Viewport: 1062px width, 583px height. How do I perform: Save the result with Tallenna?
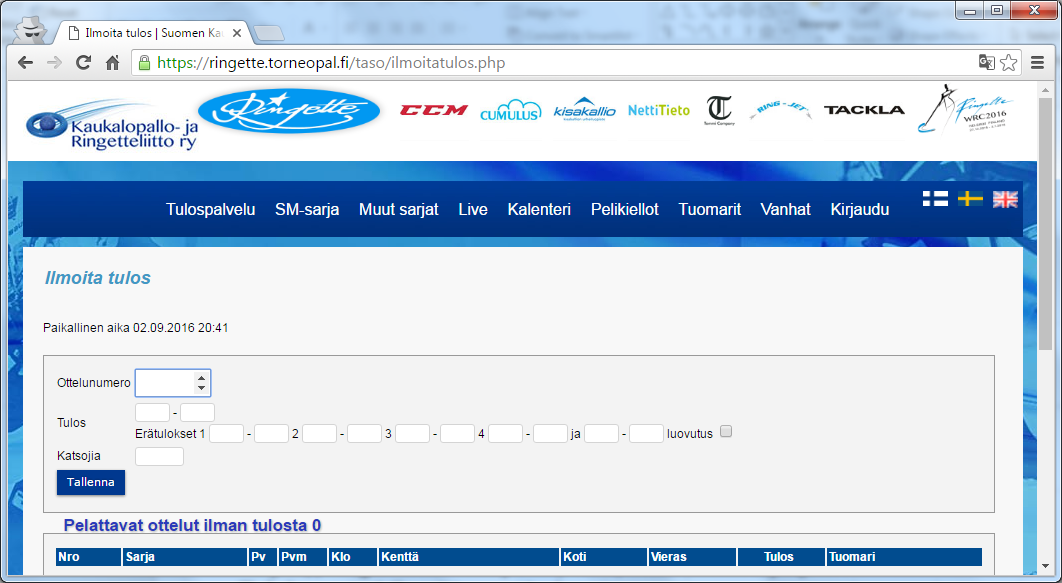tap(91, 483)
